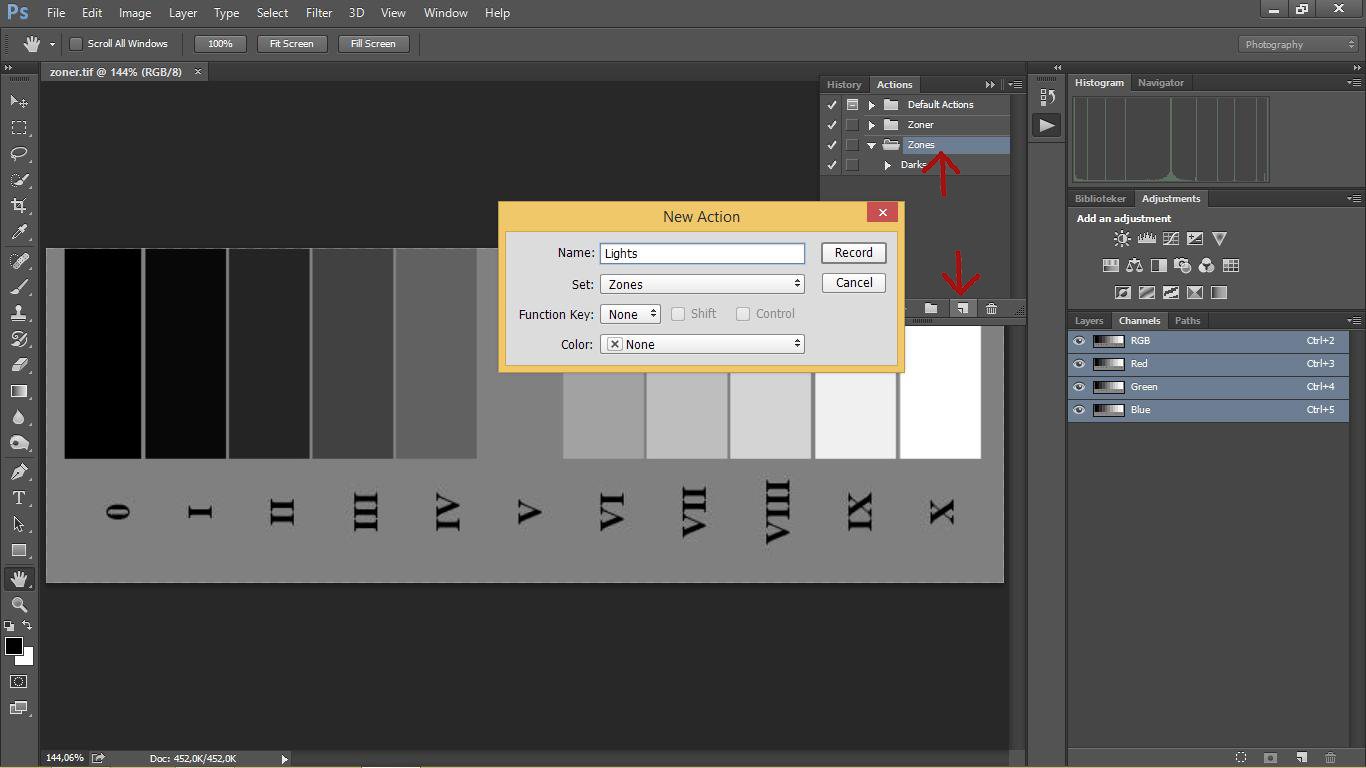1366x768 pixels.
Task: Toggle the Default Actions checkmark
Action: click(831, 105)
